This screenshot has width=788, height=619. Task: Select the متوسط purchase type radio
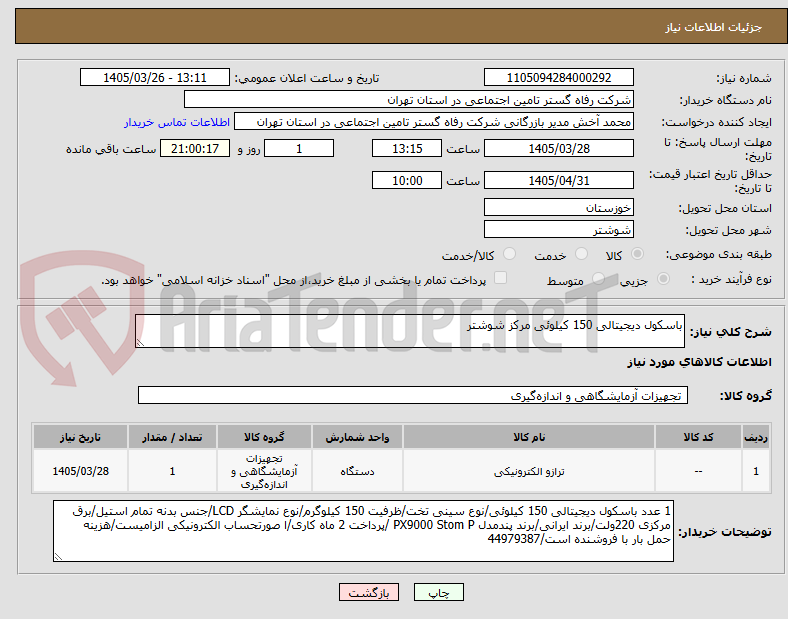[x=598, y=279]
